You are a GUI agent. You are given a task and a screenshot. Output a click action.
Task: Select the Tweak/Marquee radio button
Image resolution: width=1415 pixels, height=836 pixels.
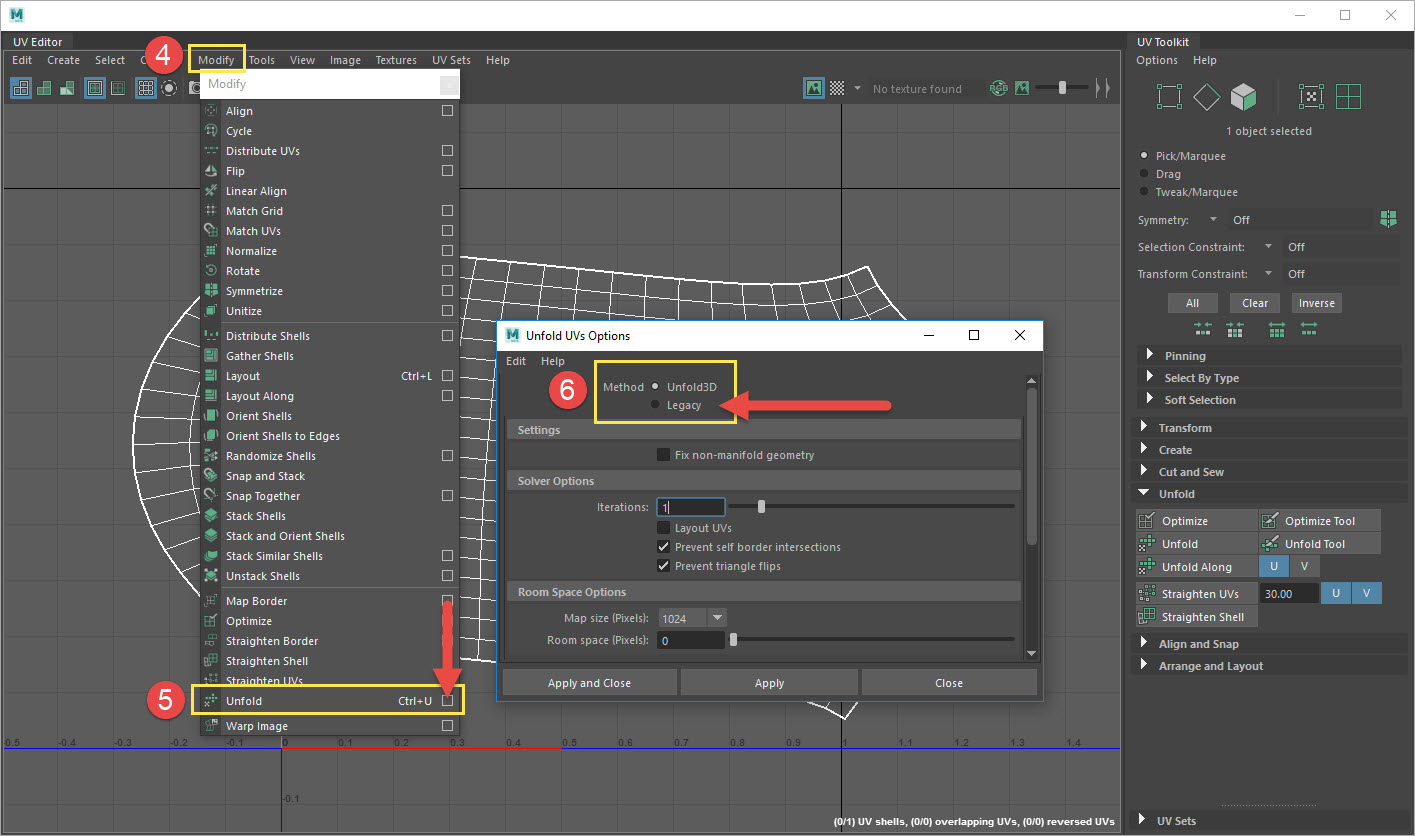pyautogui.click(x=1144, y=192)
